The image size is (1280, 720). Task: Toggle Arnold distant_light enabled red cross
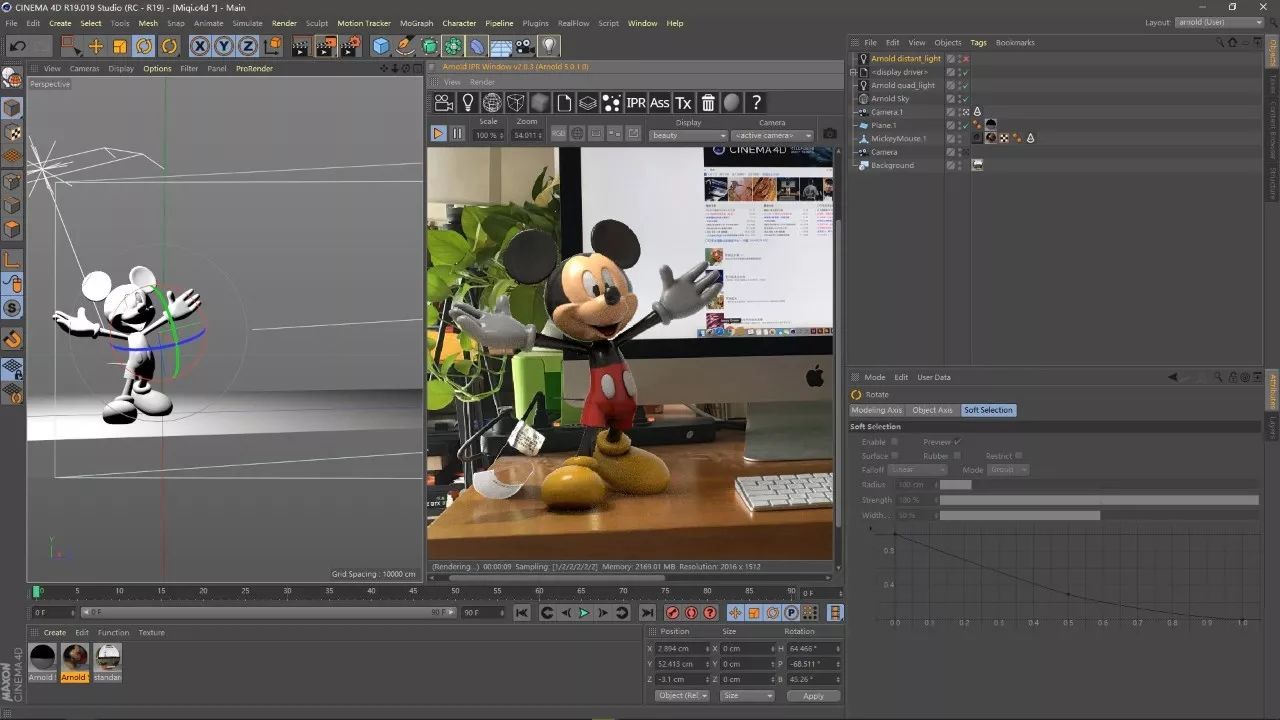(x=966, y=59)
